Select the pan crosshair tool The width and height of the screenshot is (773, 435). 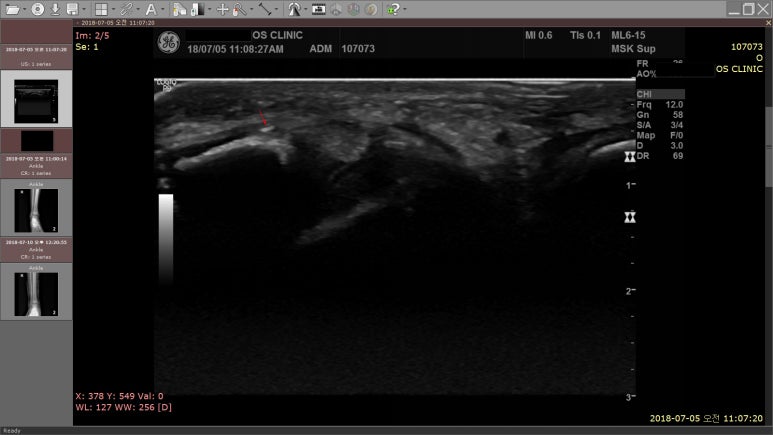click(x=222, y=9)
